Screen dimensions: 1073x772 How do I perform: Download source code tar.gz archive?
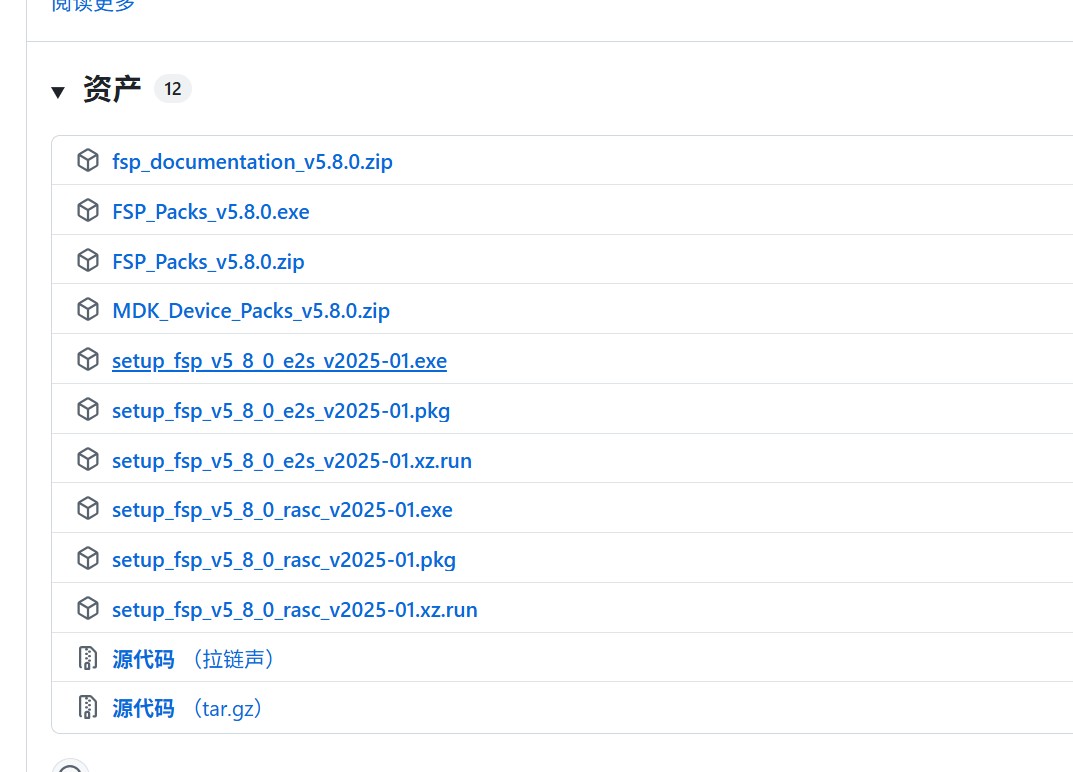[187, 708]
